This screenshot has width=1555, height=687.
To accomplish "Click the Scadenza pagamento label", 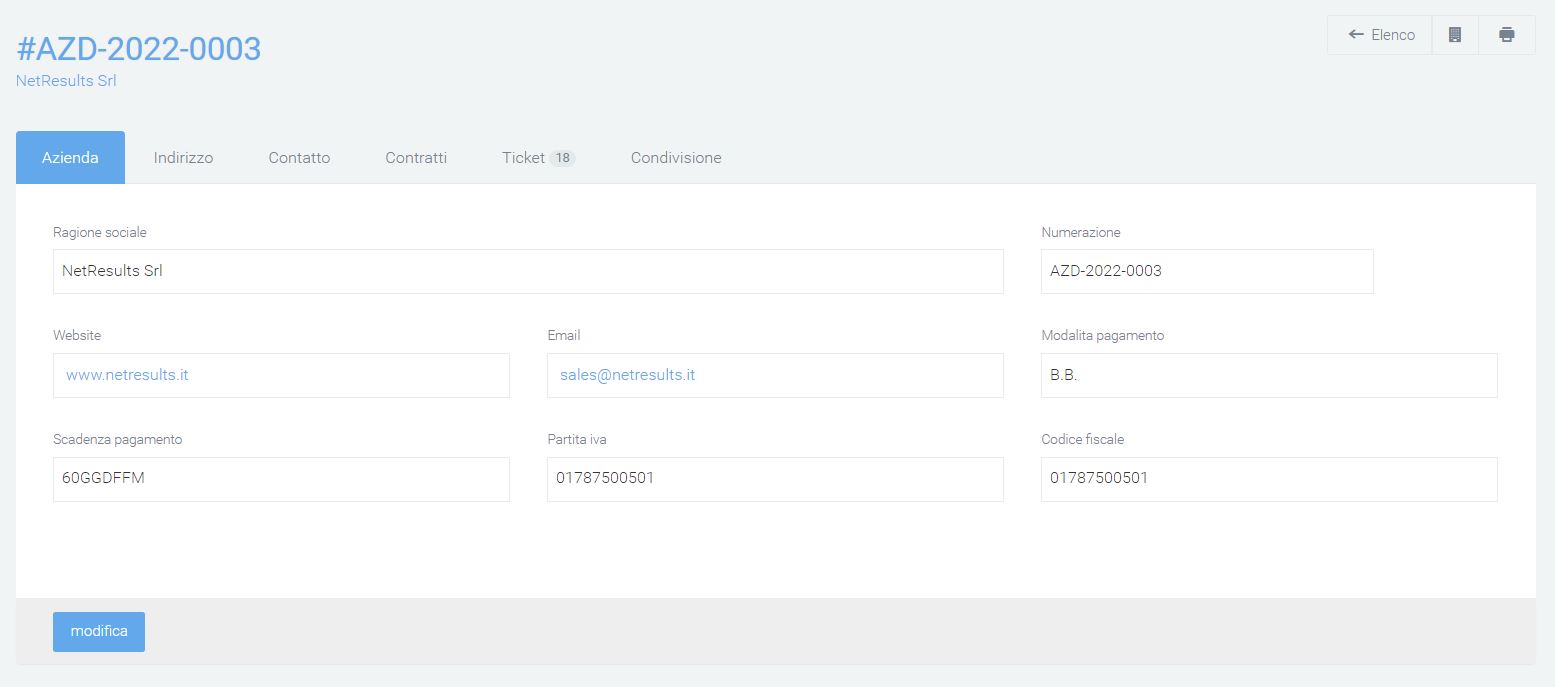I will click(118, 439).
